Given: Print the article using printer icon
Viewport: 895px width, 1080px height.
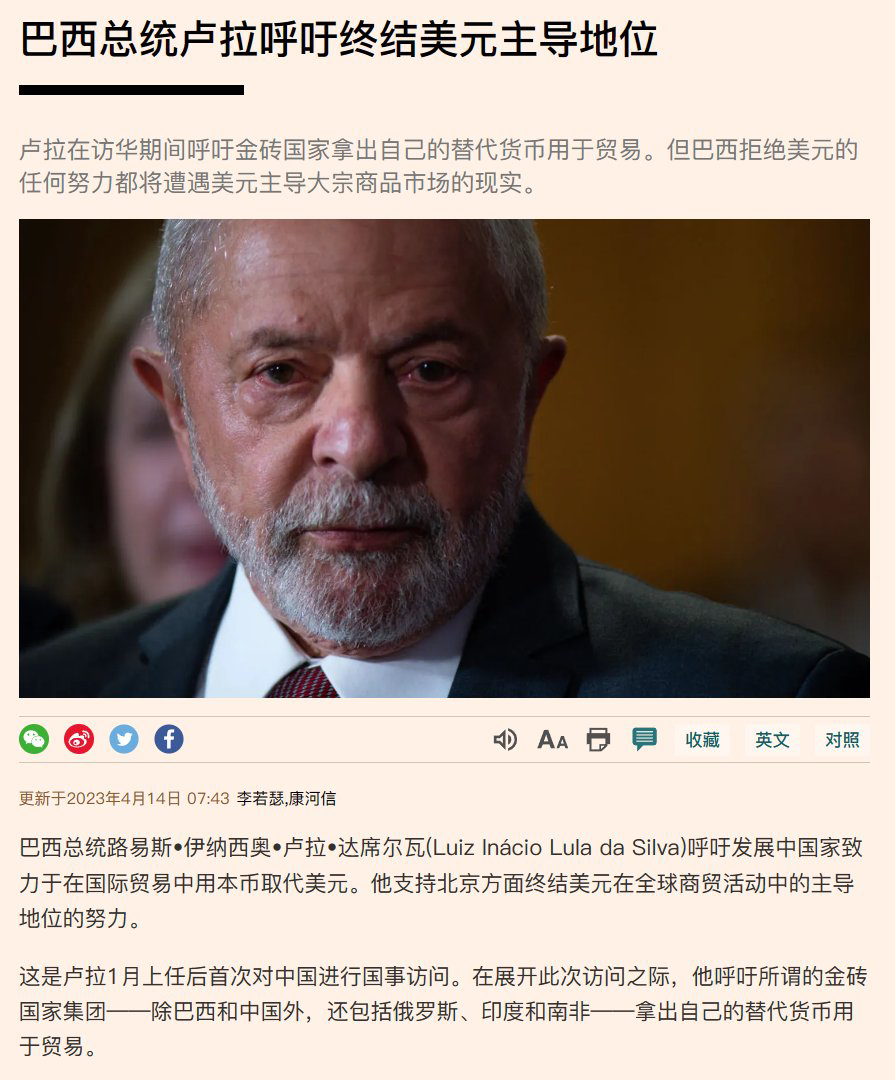Looking at the screenshot, I should pyautogui.click(x=598, y=739).
